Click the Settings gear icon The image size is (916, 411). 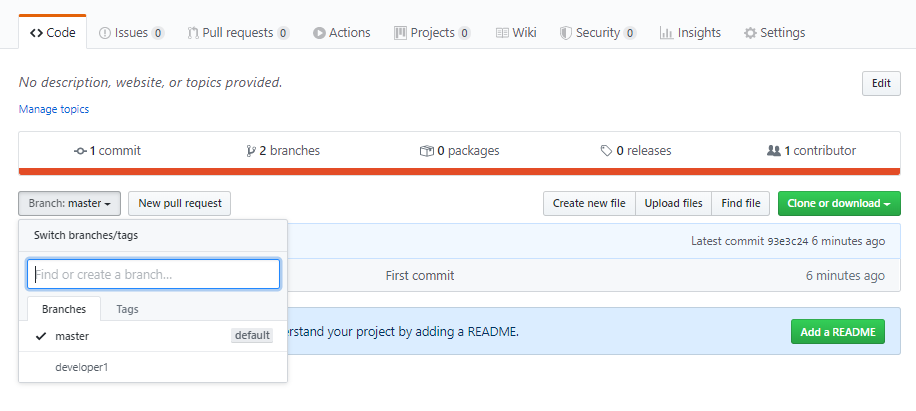point(750,33)
